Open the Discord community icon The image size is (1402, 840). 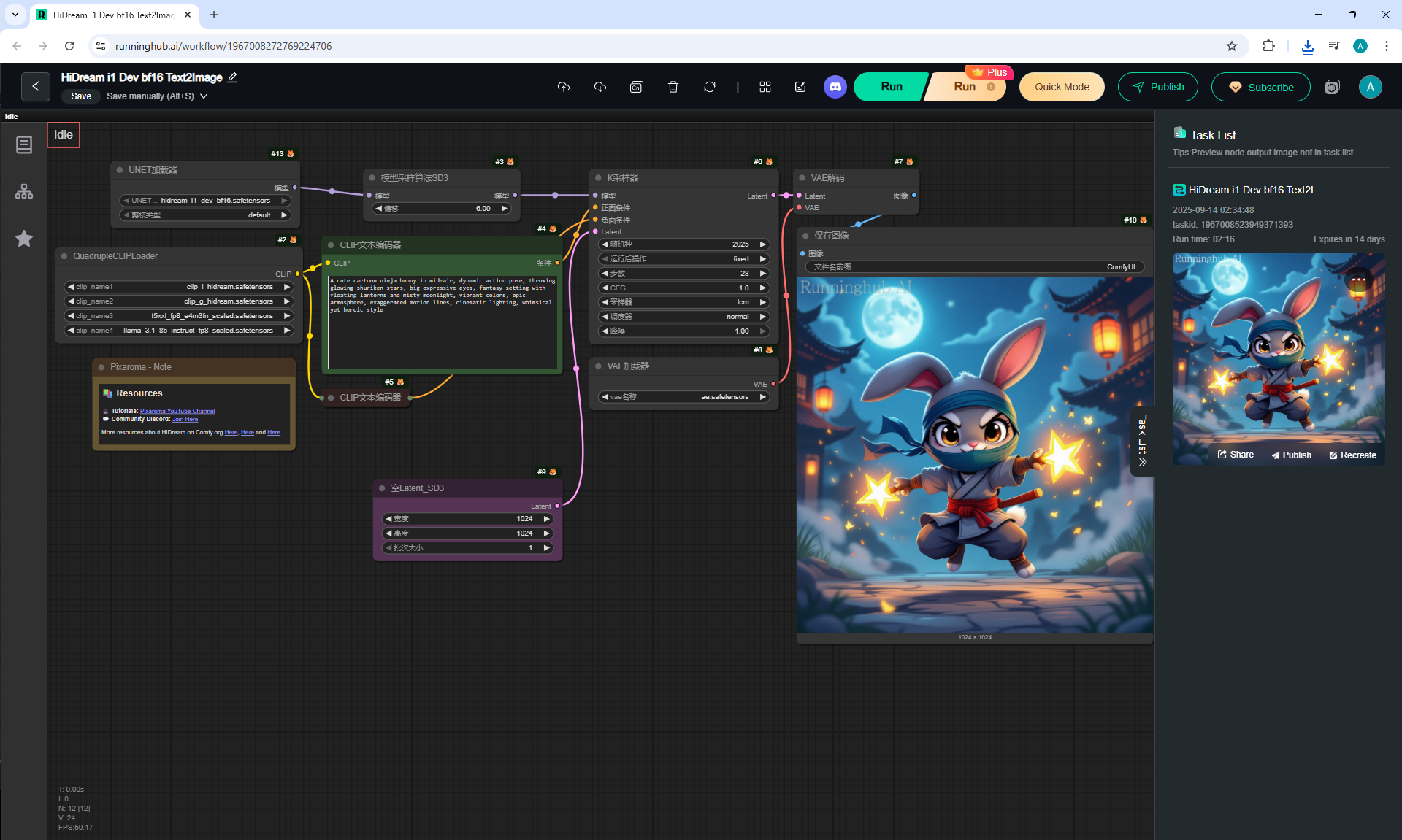tap(835, 87)
